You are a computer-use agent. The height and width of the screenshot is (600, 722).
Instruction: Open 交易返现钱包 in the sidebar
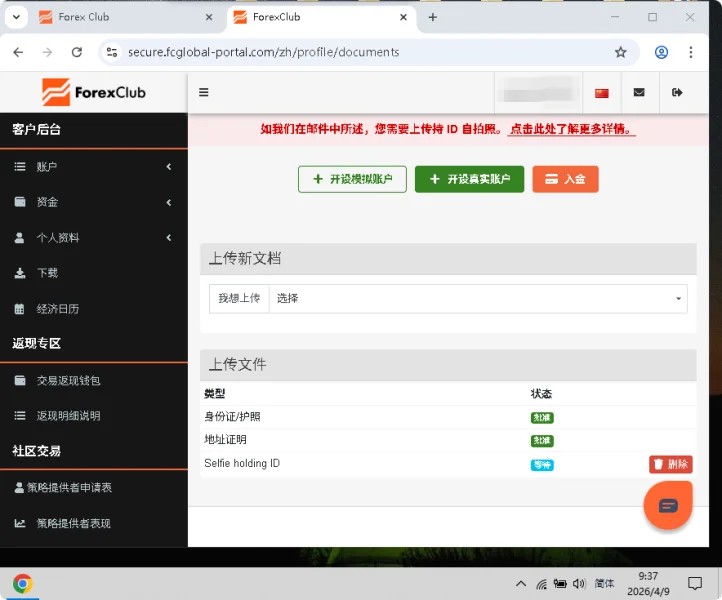coord(94,381)
